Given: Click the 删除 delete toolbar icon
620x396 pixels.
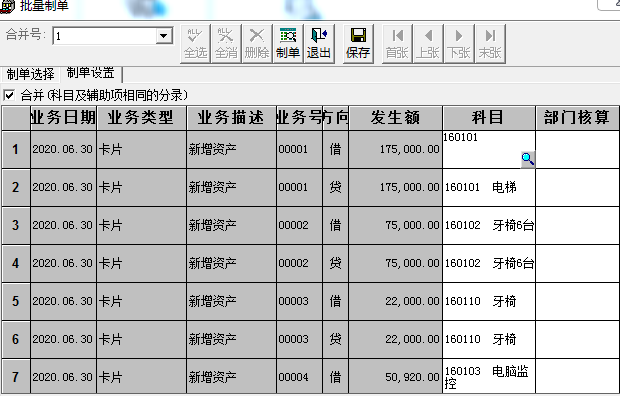Looking at the screenshot, I should pos(257,44).
